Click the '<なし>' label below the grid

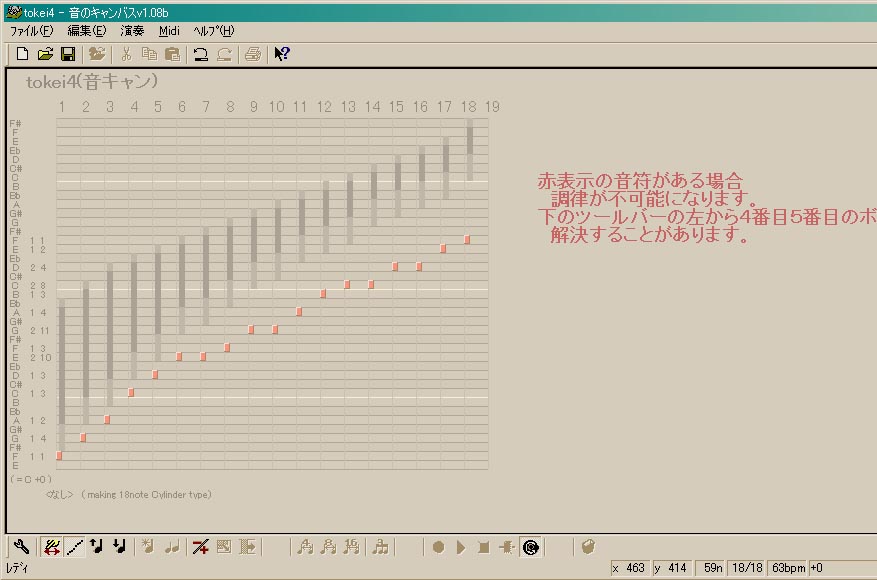(59, 494)
